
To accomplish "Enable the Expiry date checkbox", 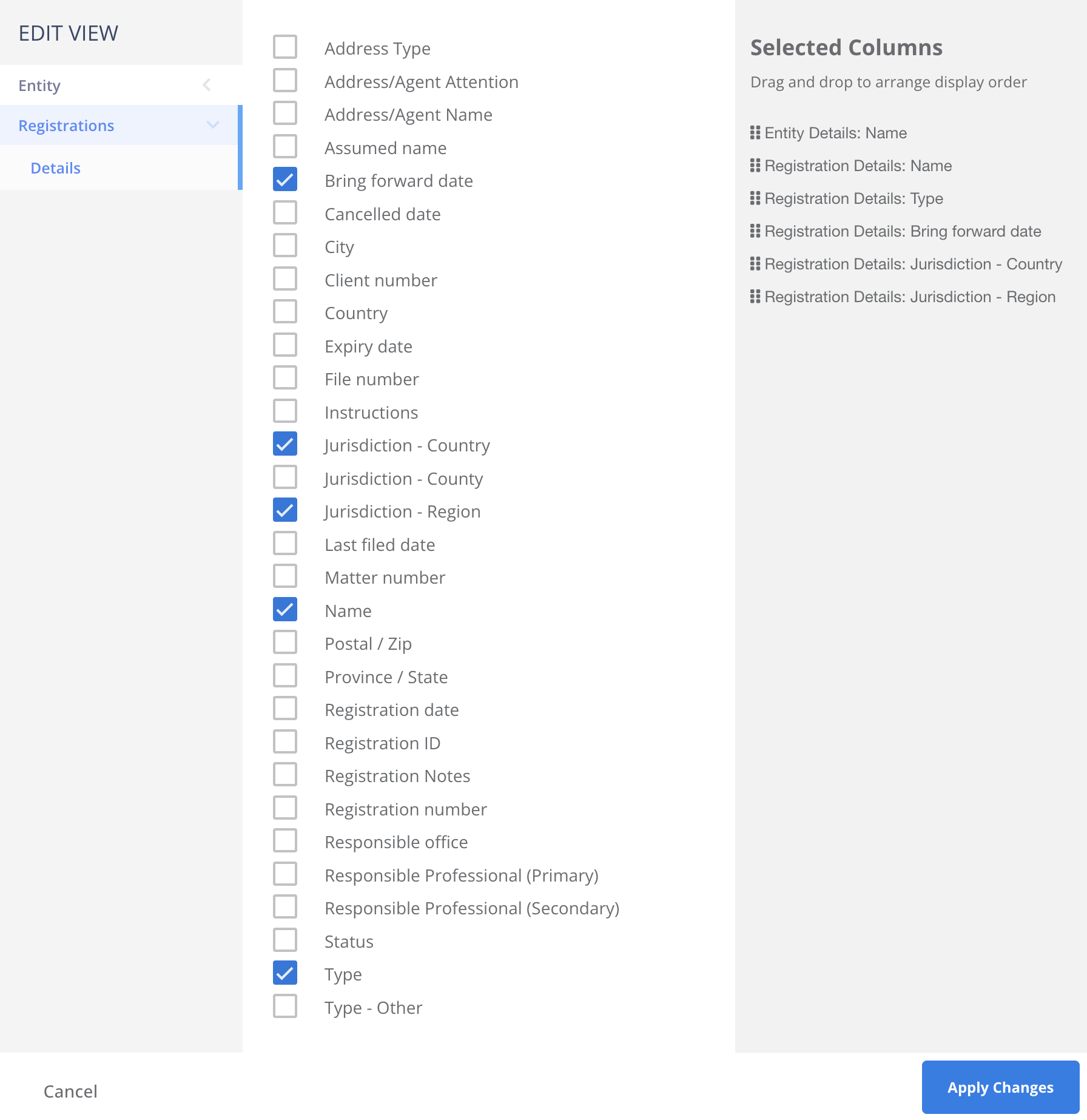I will [x=285, y=345].
